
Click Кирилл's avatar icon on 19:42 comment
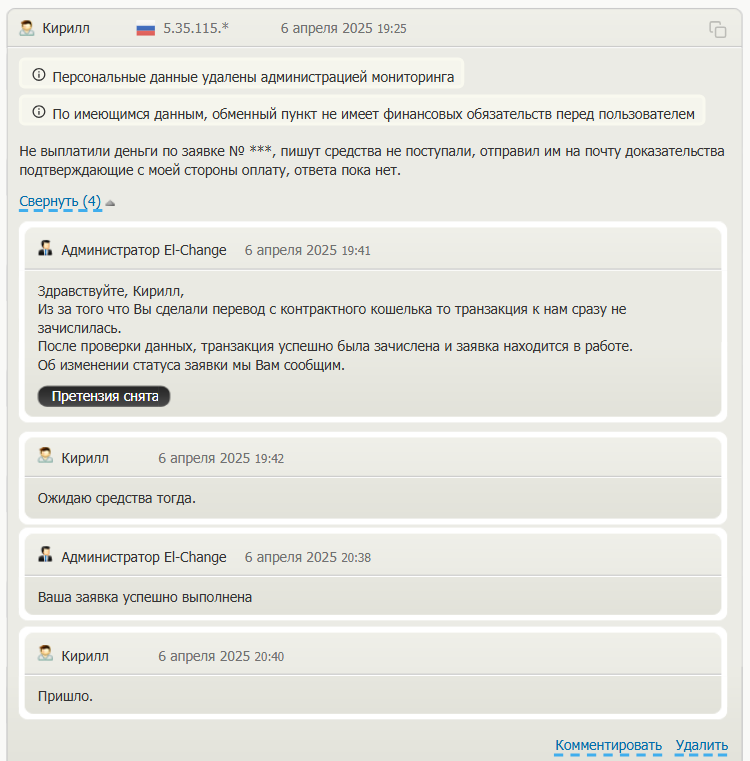pos(45,456)
